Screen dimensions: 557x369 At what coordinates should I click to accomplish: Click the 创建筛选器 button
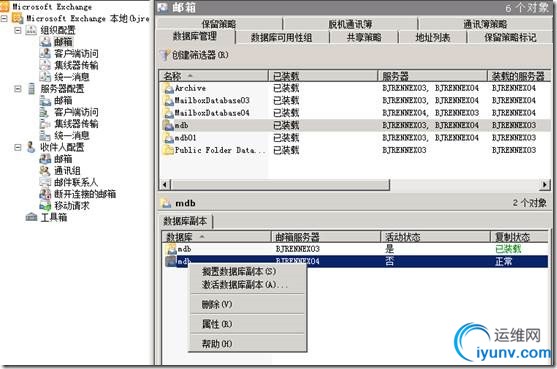(194, 55)
